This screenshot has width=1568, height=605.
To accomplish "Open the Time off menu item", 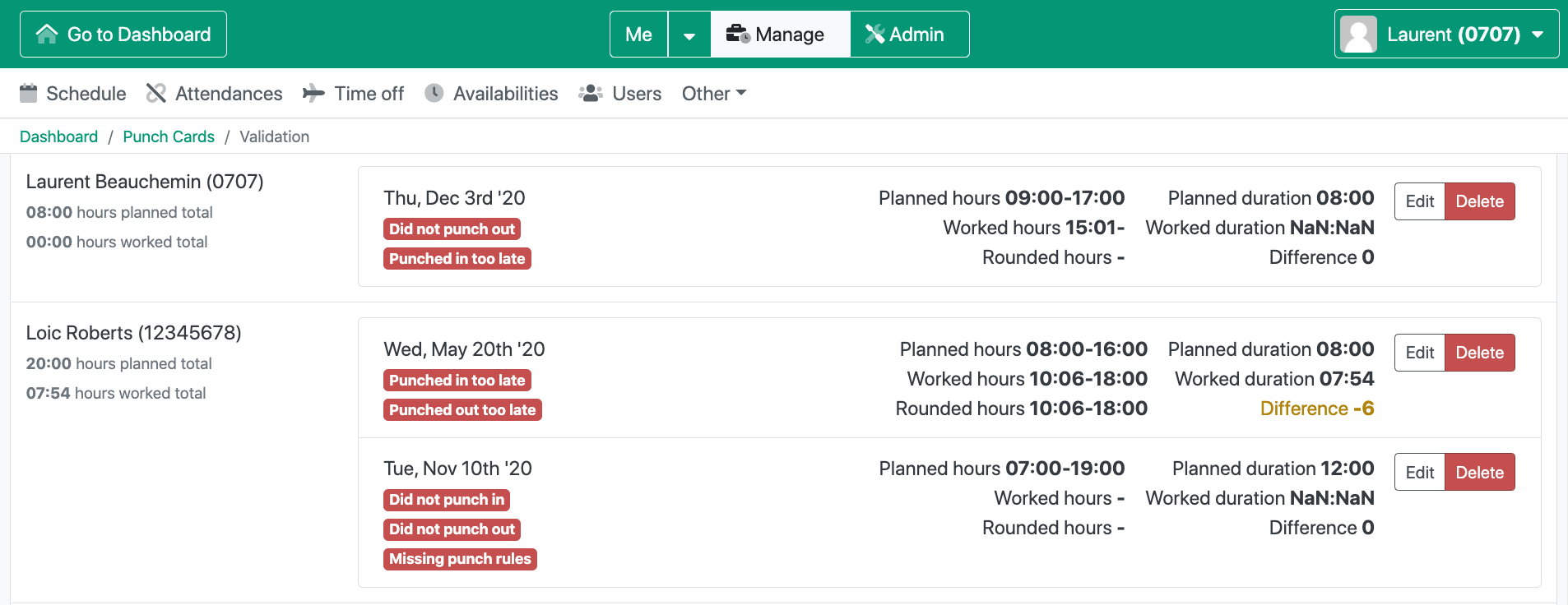I will [369, 94].
